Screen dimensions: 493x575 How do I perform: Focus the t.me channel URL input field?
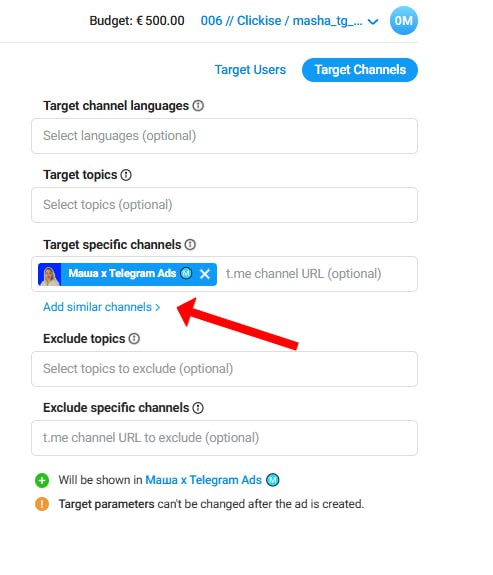pos(318,274)
